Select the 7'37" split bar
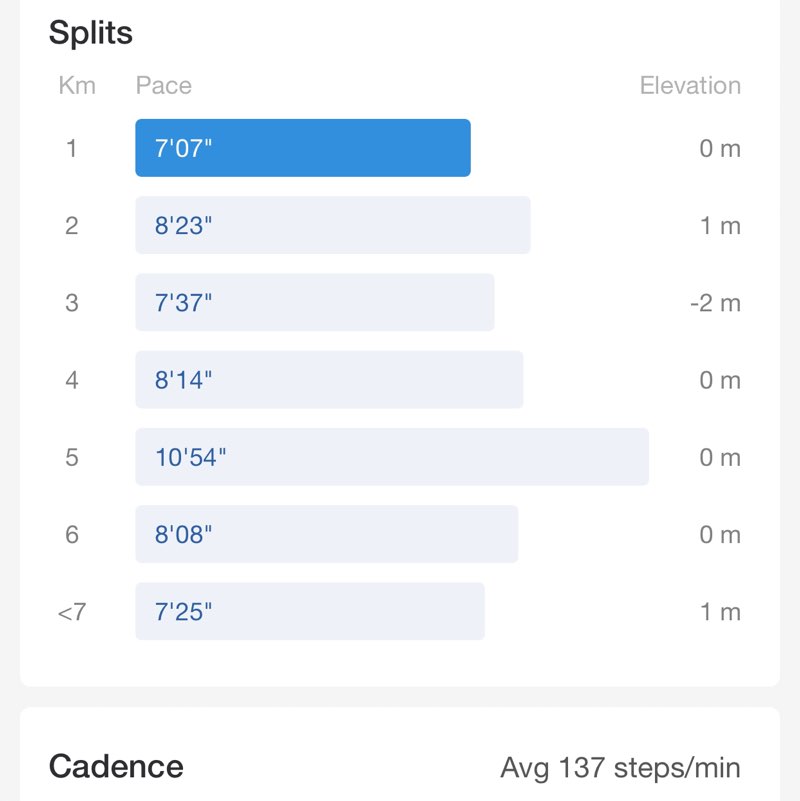Viewport: 800px width, 801px height. (x=314, y=302)
